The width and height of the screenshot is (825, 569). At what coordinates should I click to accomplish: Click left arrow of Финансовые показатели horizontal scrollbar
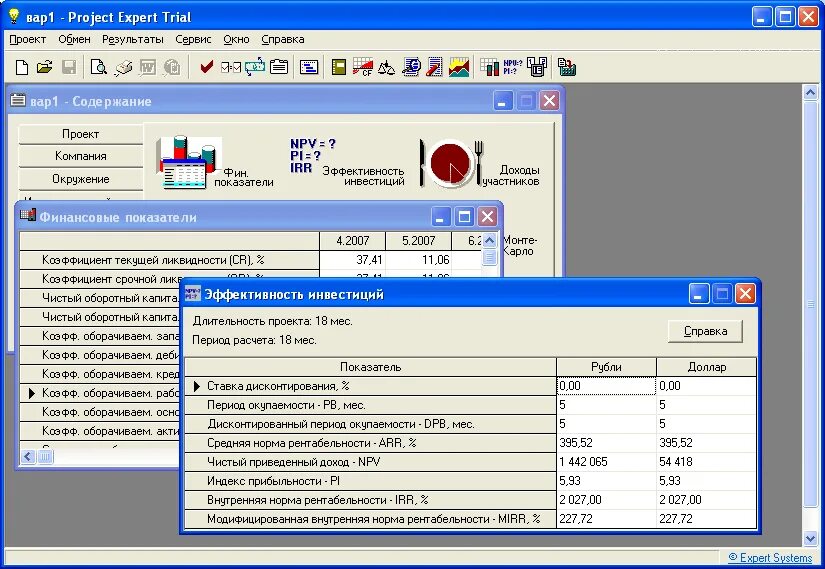coord(28,457)
